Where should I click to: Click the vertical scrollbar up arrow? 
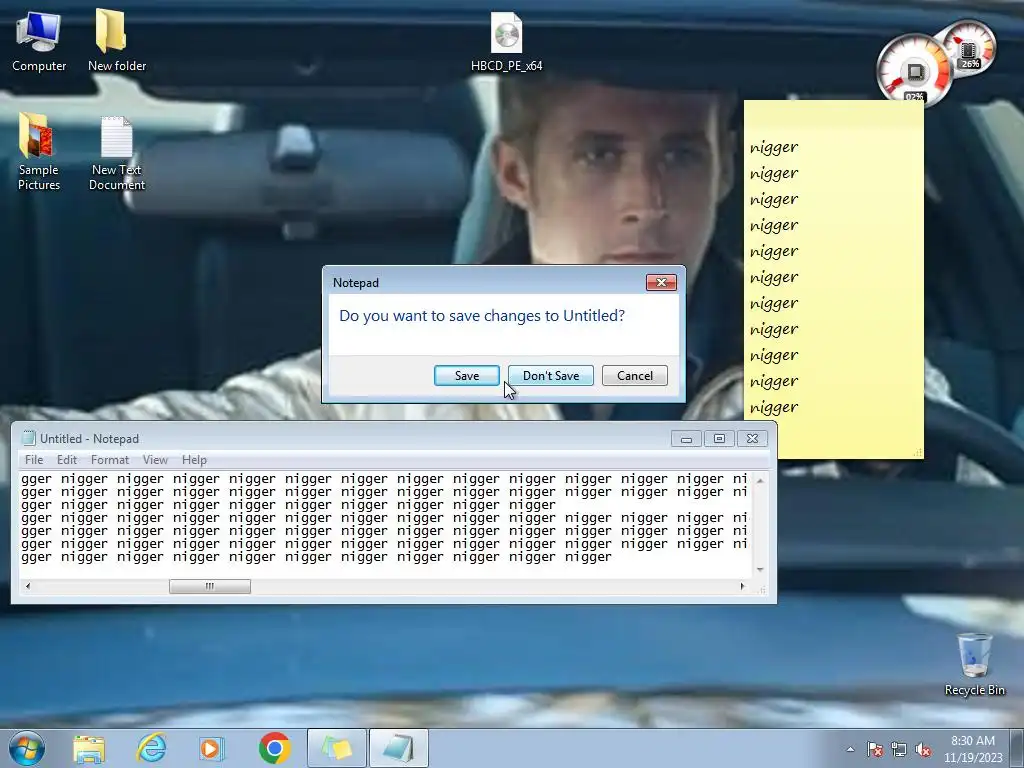(x=760, y=480)
